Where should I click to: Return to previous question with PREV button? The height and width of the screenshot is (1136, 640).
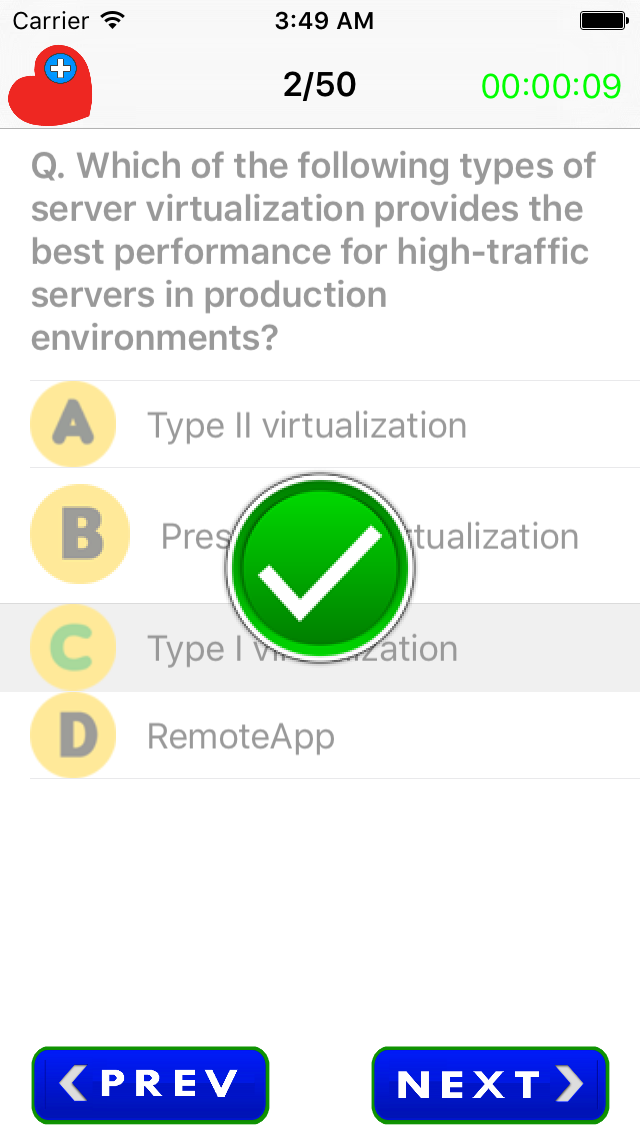tap(150, 1085)
